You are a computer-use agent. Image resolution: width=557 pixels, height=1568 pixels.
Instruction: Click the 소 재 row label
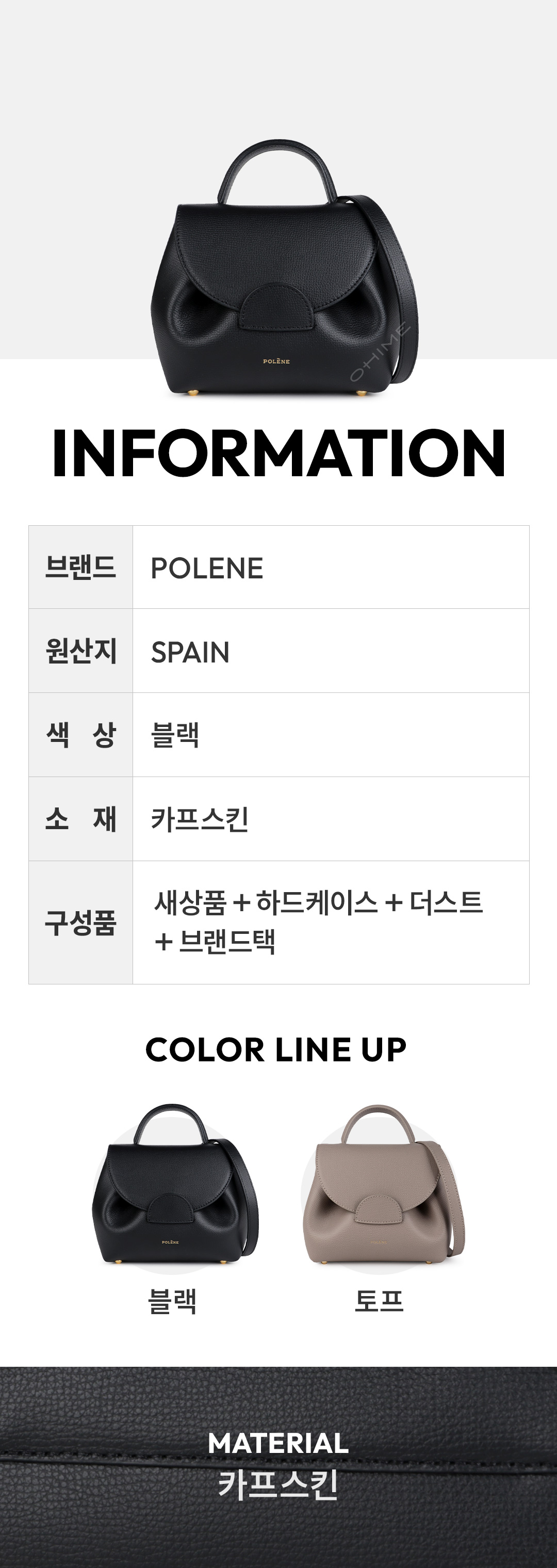pyautogui.click(x=80, y=819)
